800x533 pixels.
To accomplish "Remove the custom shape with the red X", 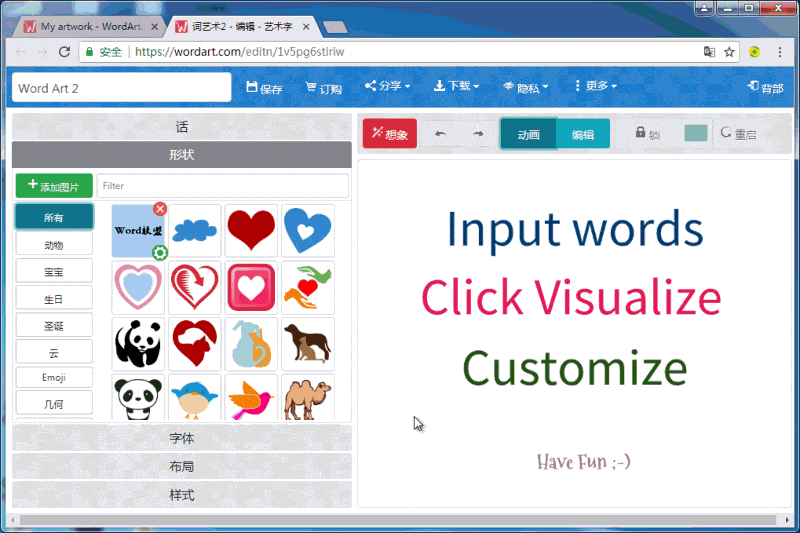I will click(160, 208).
